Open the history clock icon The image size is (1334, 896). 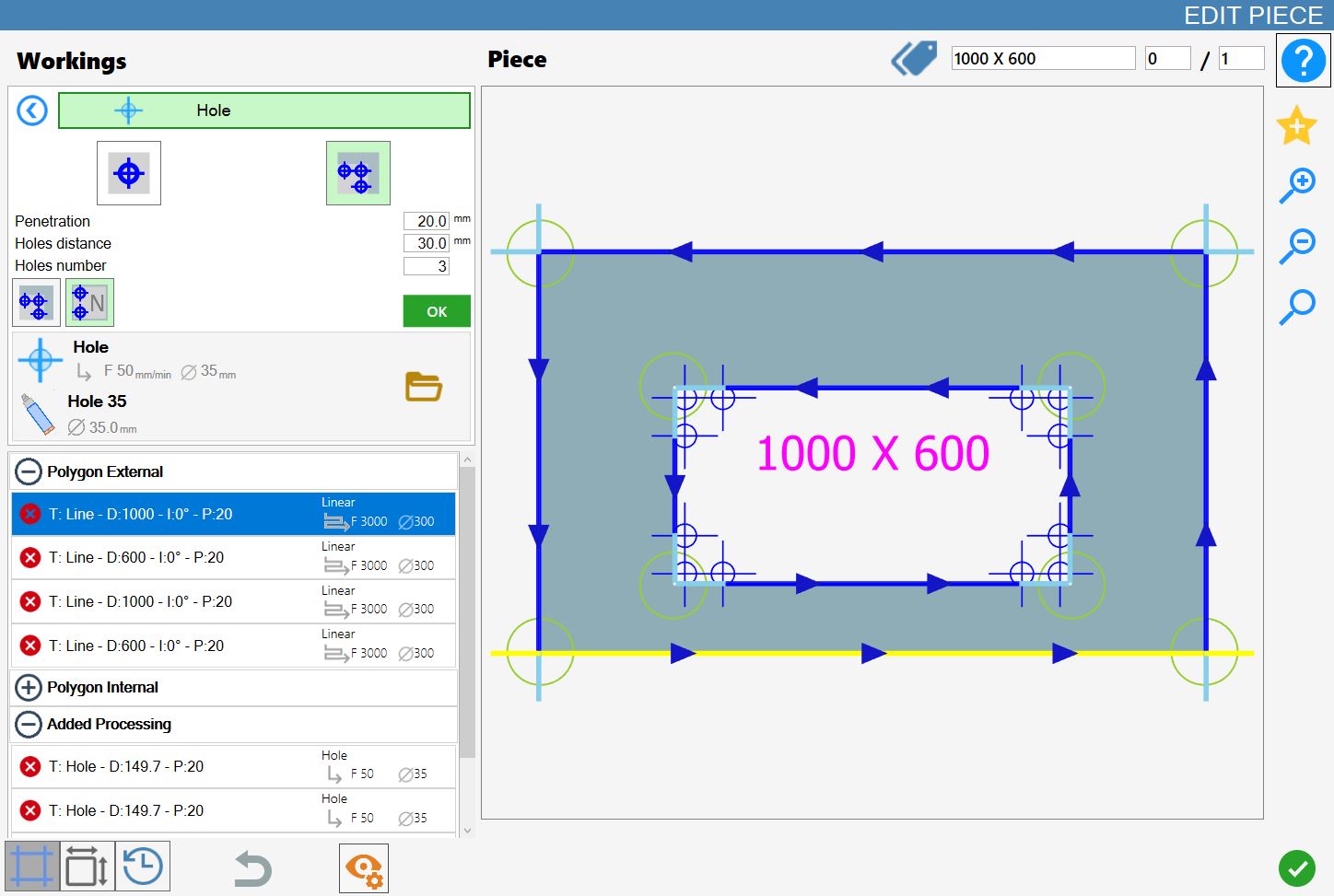[143, 867]
